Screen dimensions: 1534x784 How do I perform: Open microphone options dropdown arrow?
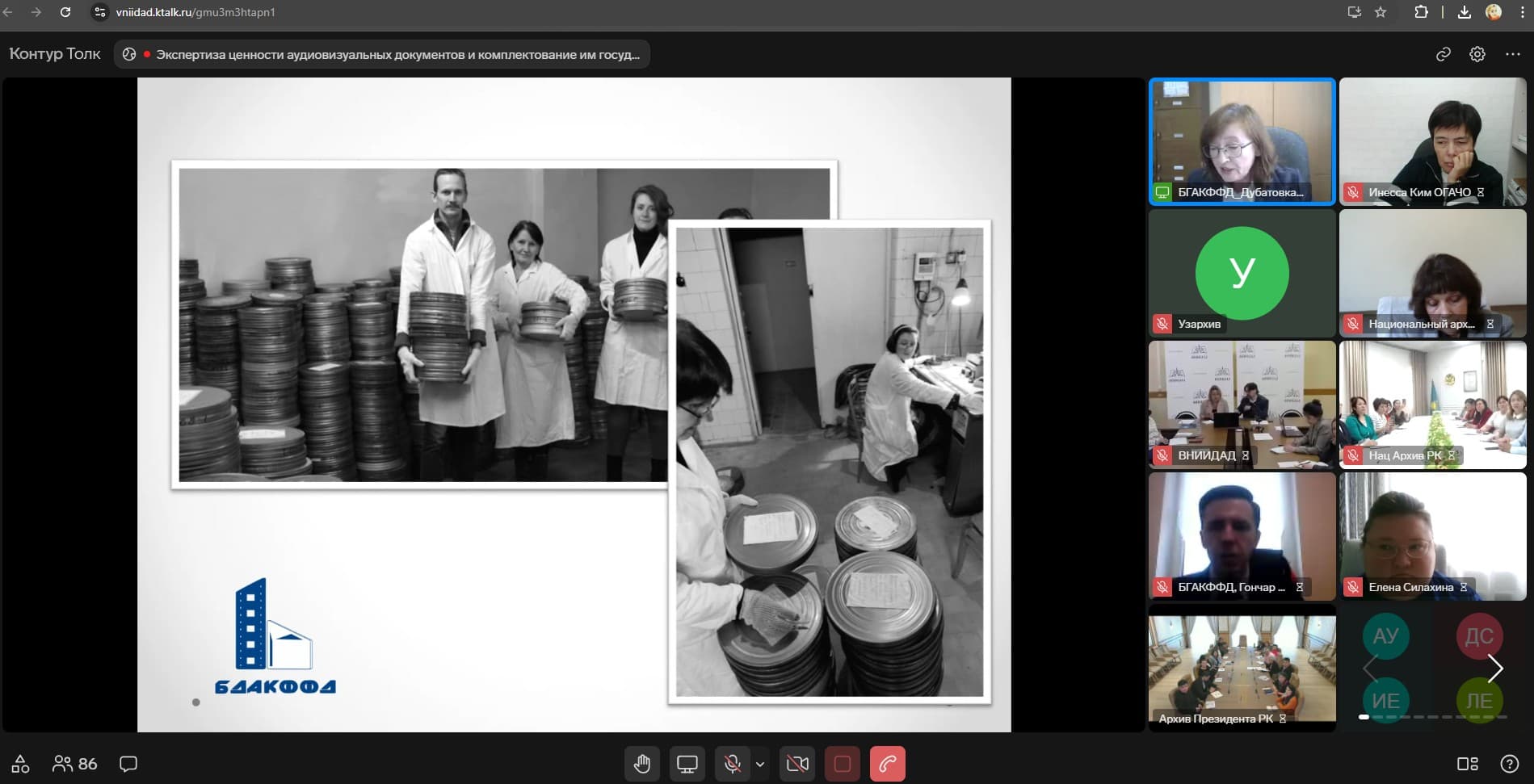[760, 764]
